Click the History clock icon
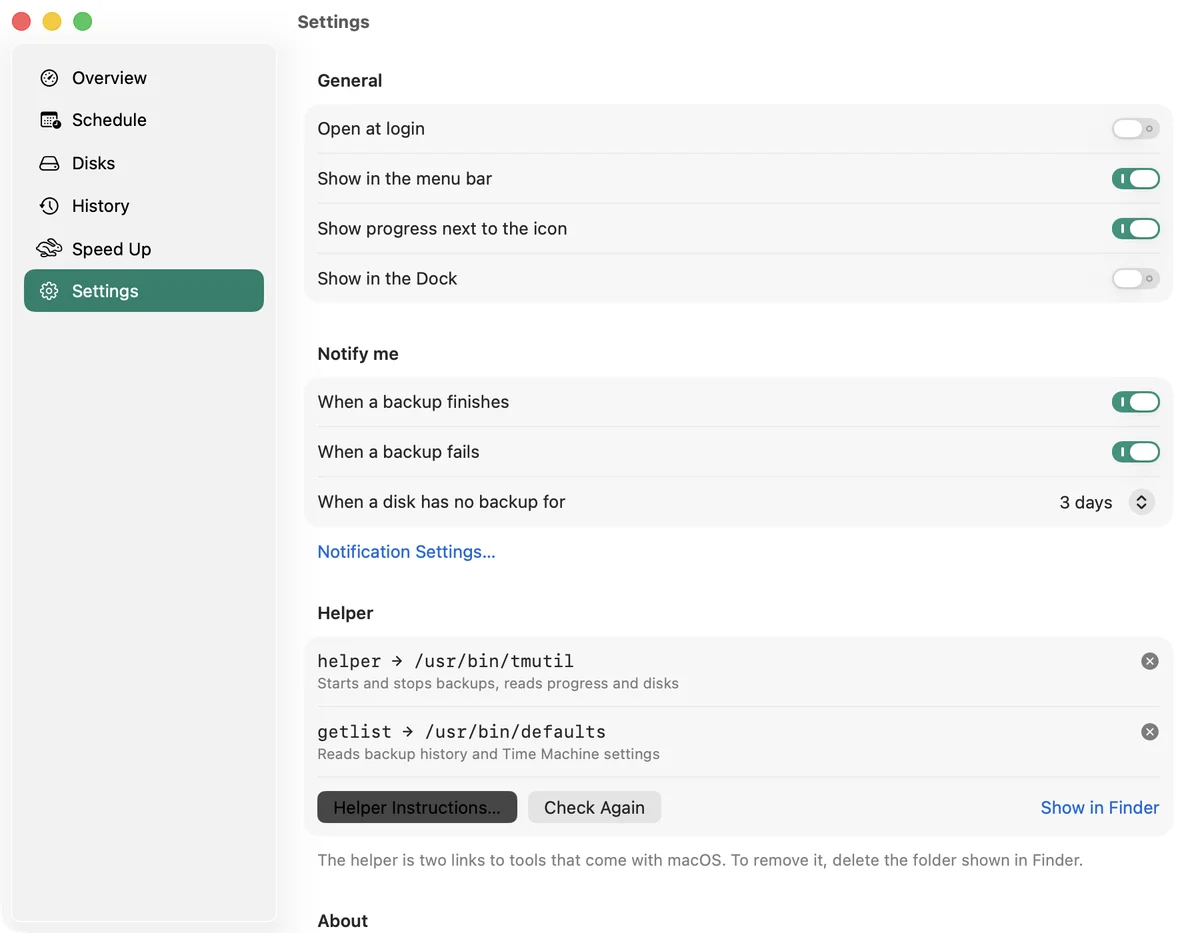Screen dimensions: 1200x933 point(49,206)
